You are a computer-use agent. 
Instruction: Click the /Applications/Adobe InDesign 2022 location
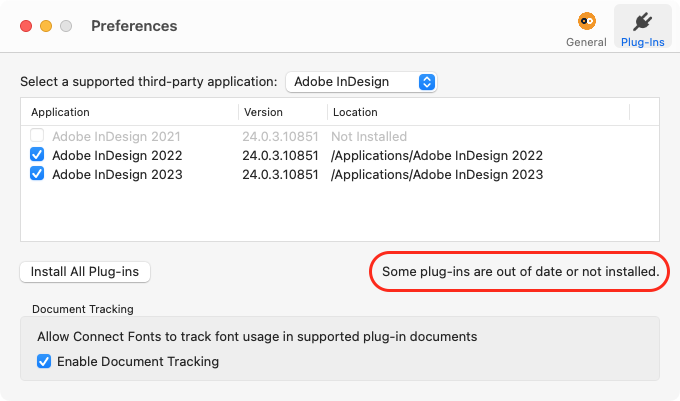(x=437, y=155)
